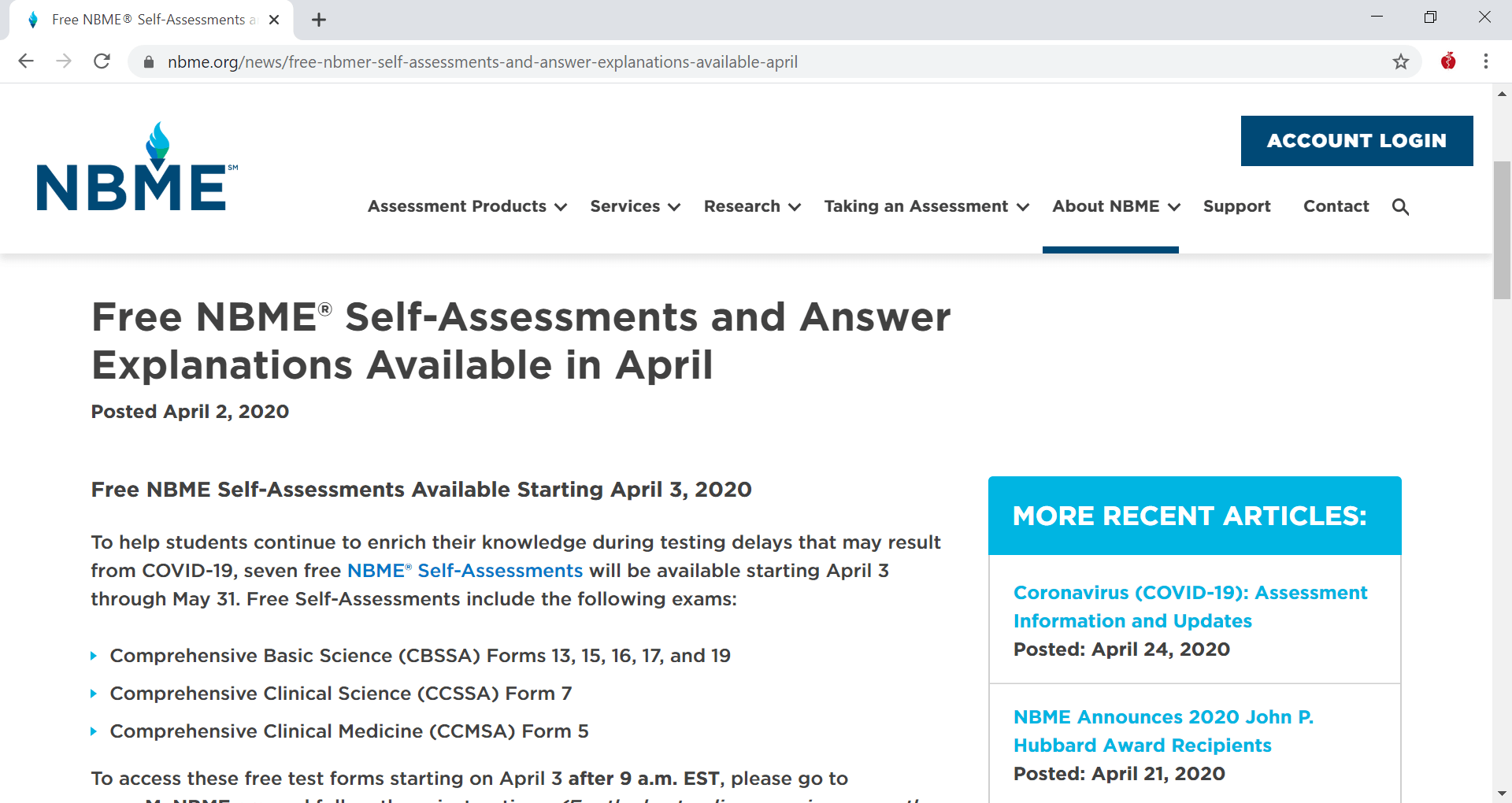Bookmark this page with the star
Viewport: 1512px width, 803px height.
pos(1401,61)
